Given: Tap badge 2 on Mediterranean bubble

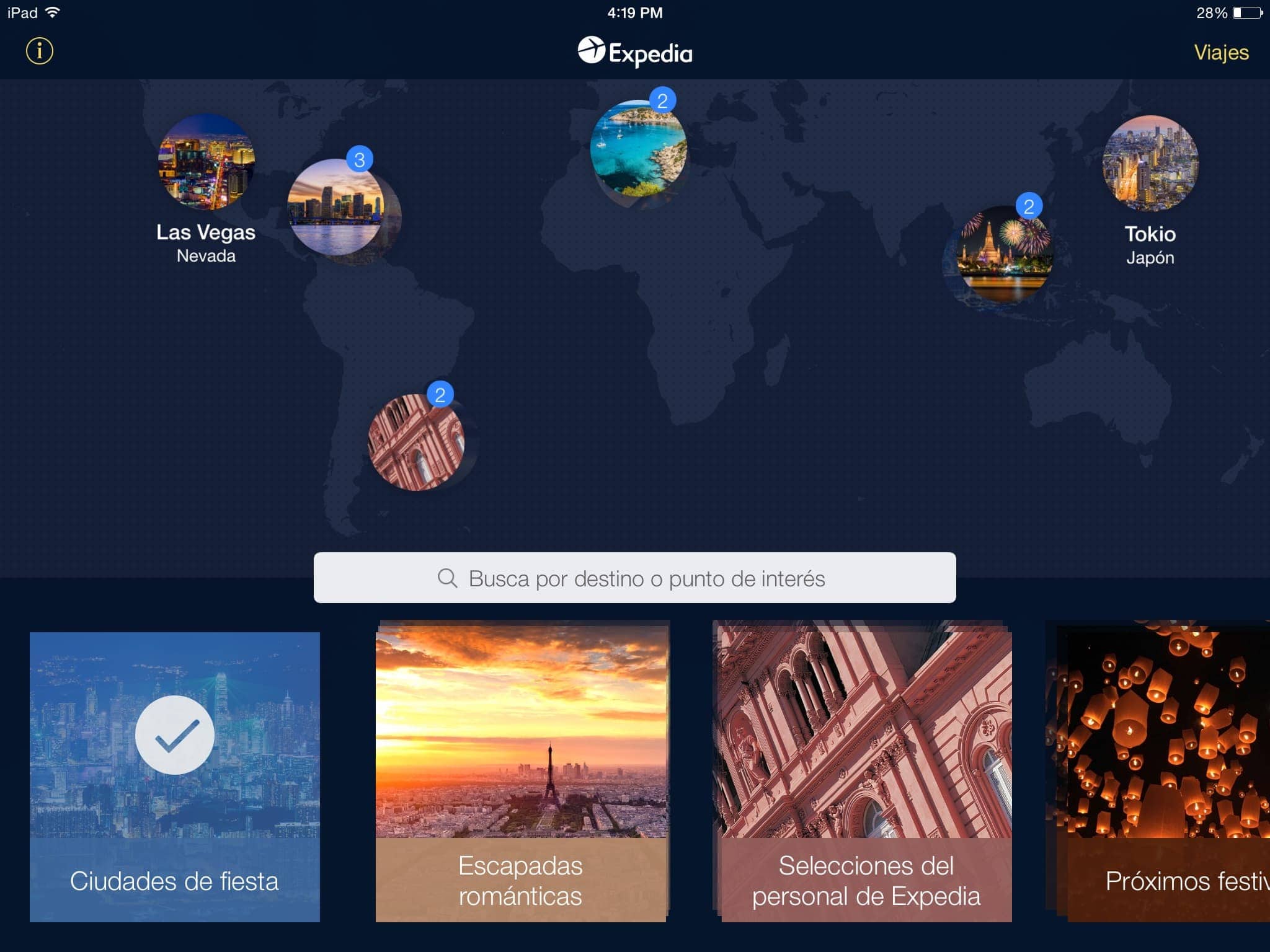Looking at the screenshot, I should pyautogui.click(x=662, y=100).
